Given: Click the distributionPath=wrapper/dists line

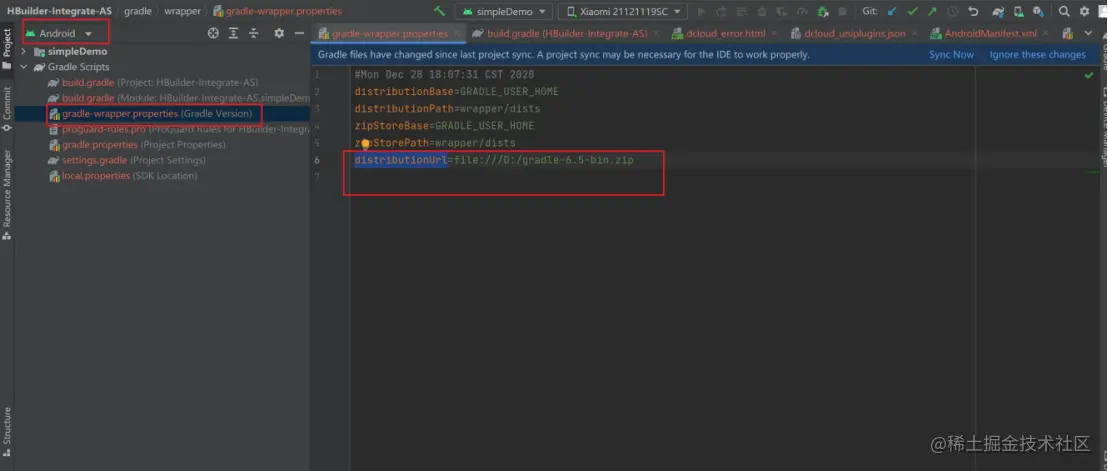Looking at the screenshot, I should (447, 109).
